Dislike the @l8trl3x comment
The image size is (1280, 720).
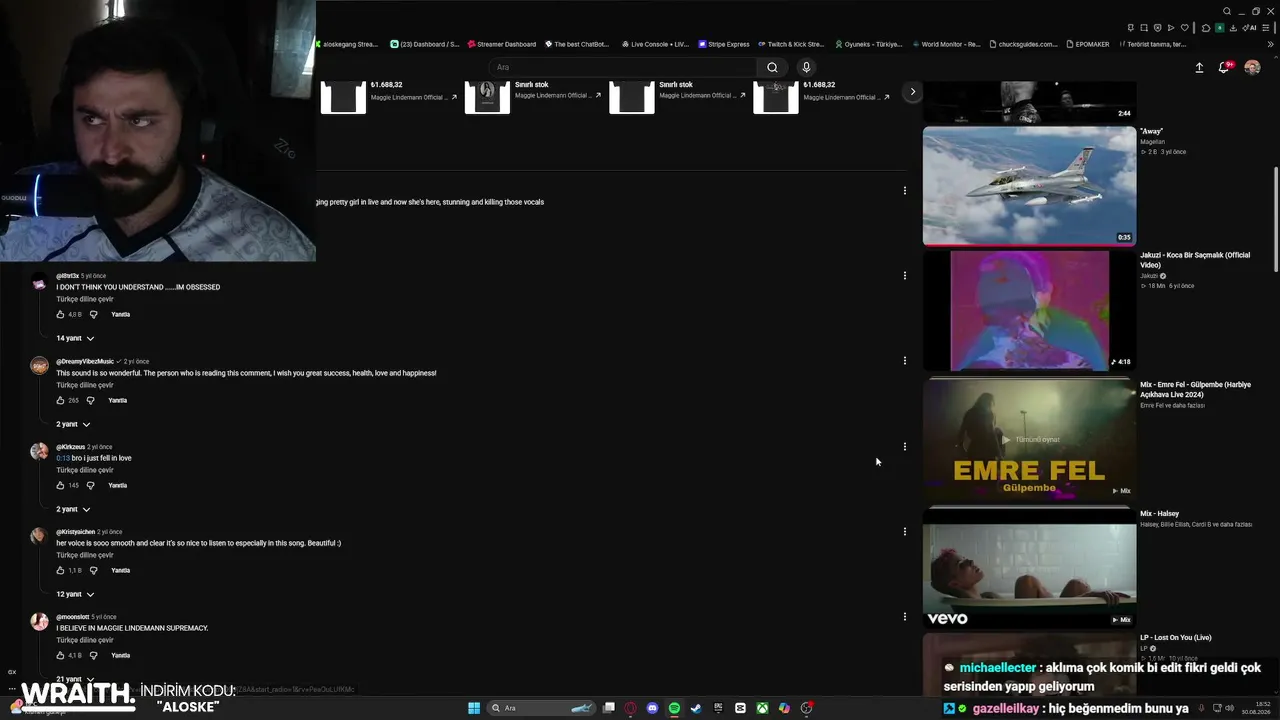[93, 314]
